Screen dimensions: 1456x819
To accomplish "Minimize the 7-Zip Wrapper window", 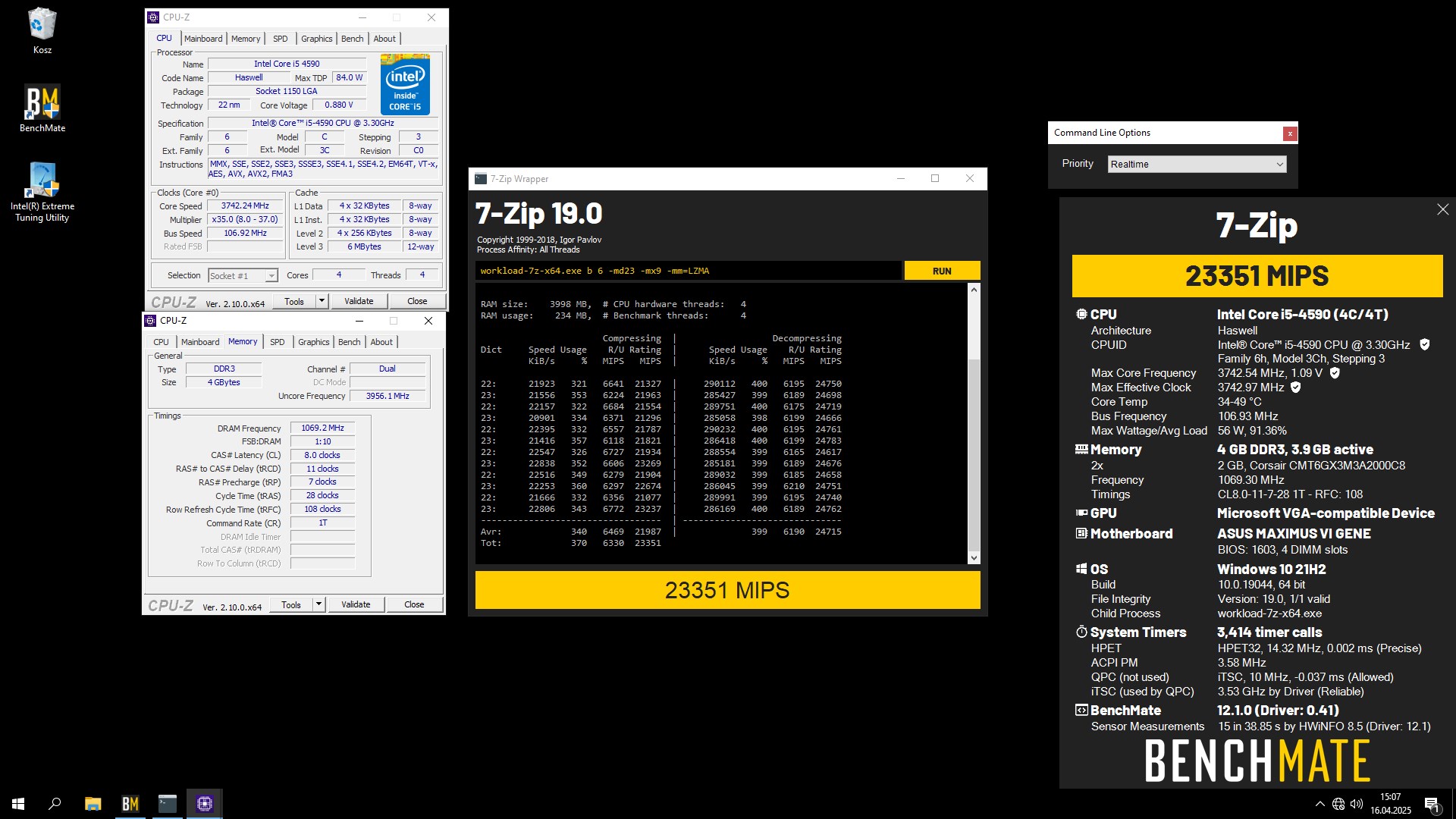I will click(900, 179).
